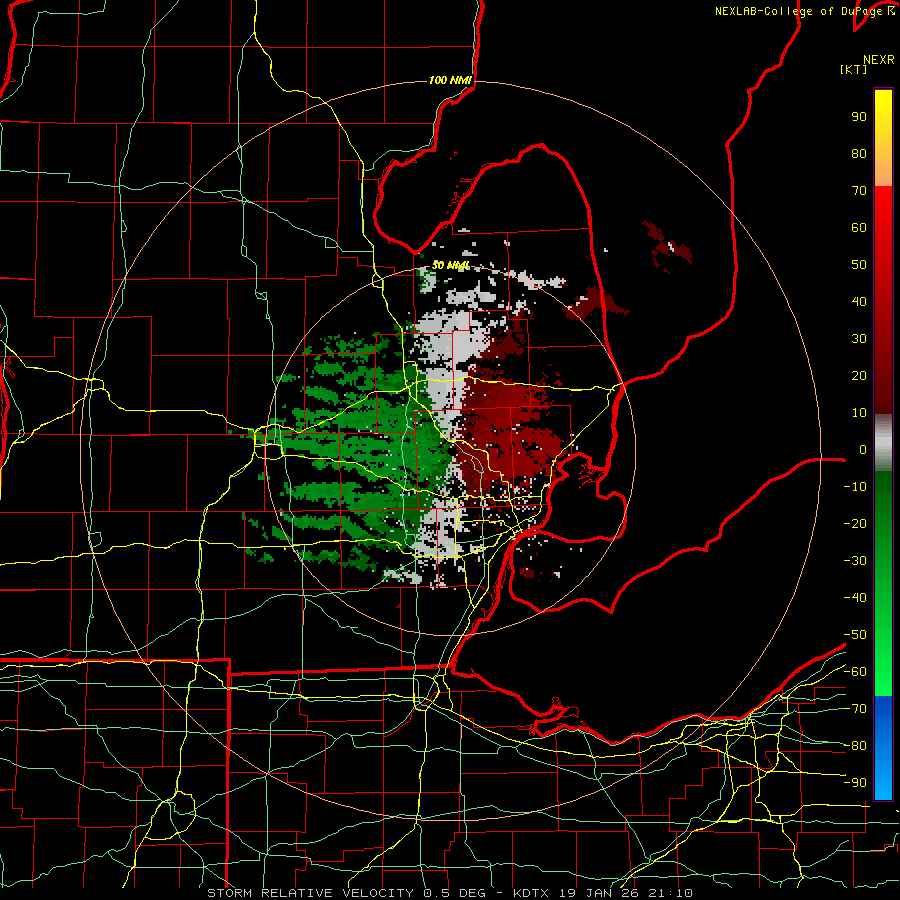Image resolution: width=900 pixels, height=900 pixels.
Task: Click the 60 value on the velocity scale
Action: (859, 228)
